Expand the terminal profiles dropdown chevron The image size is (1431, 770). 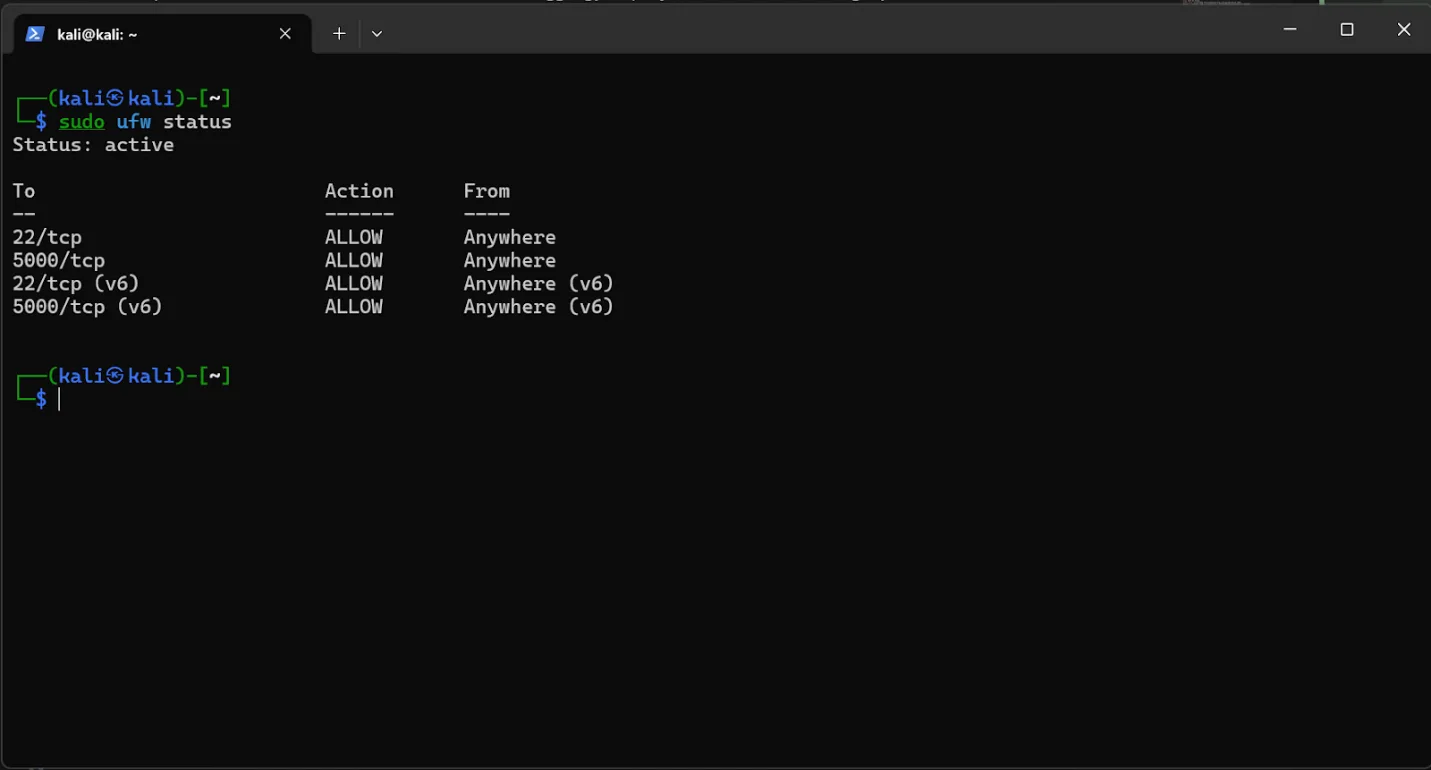(x=377, y=33)
